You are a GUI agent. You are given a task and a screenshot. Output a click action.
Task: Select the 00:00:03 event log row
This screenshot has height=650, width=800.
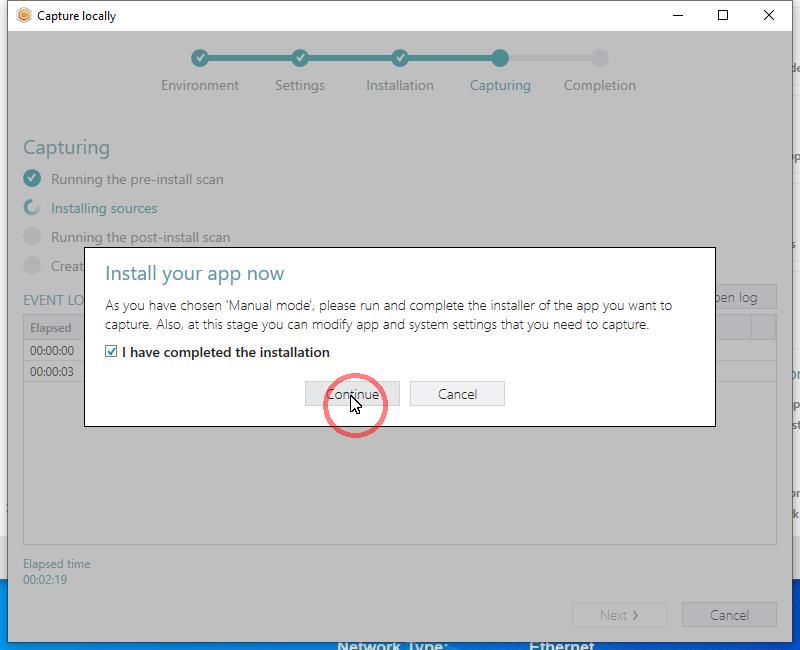(x=52, y=372)
